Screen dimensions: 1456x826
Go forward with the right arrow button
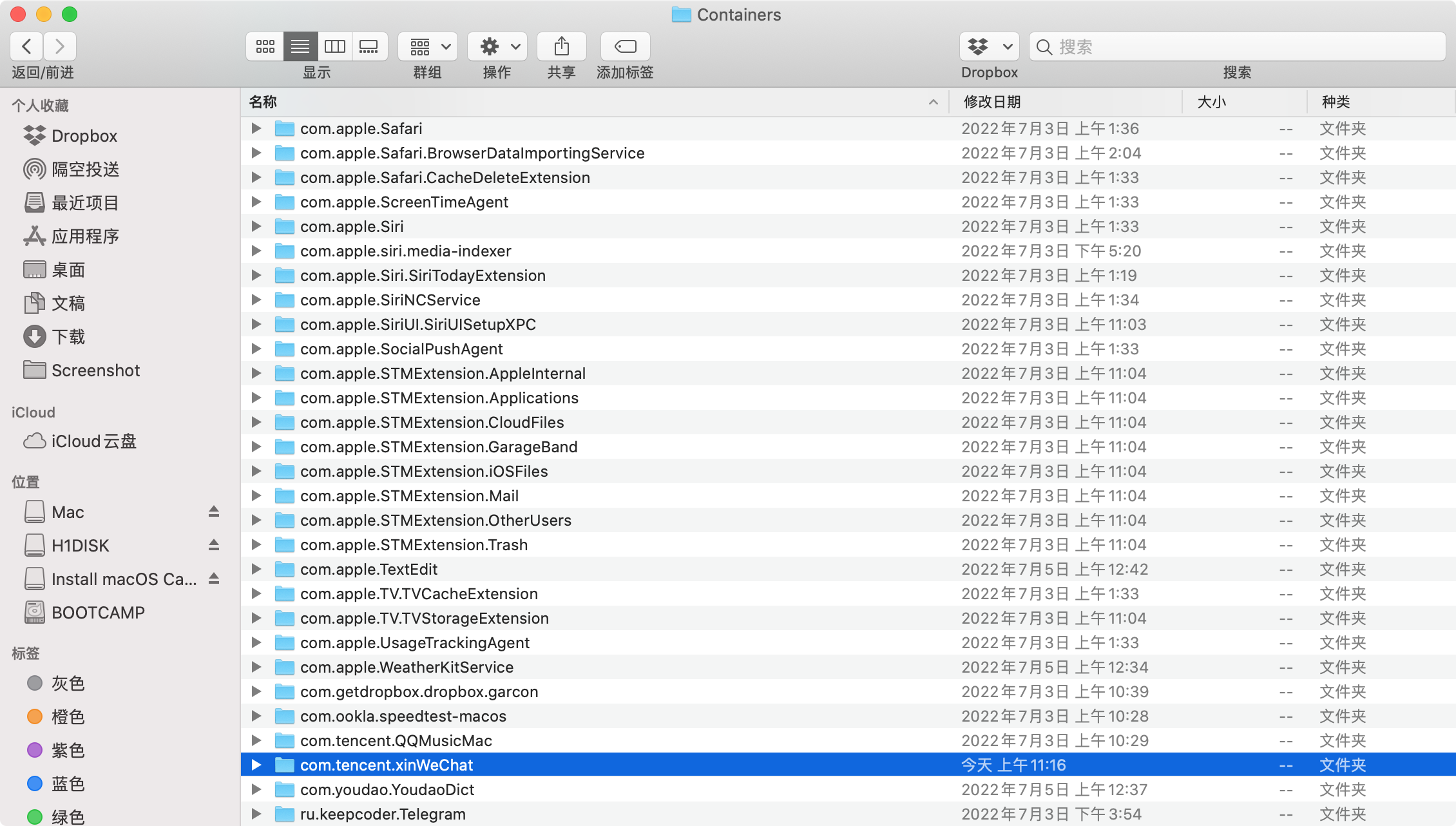pyautogui.click(x=60, y=46)
